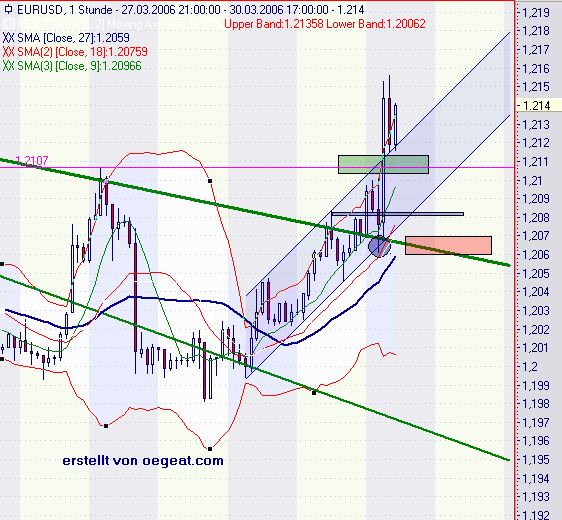This screenshot has width=562, height=520.
Task: Click the 1,215 price axis label
Action: coord(536,87)
